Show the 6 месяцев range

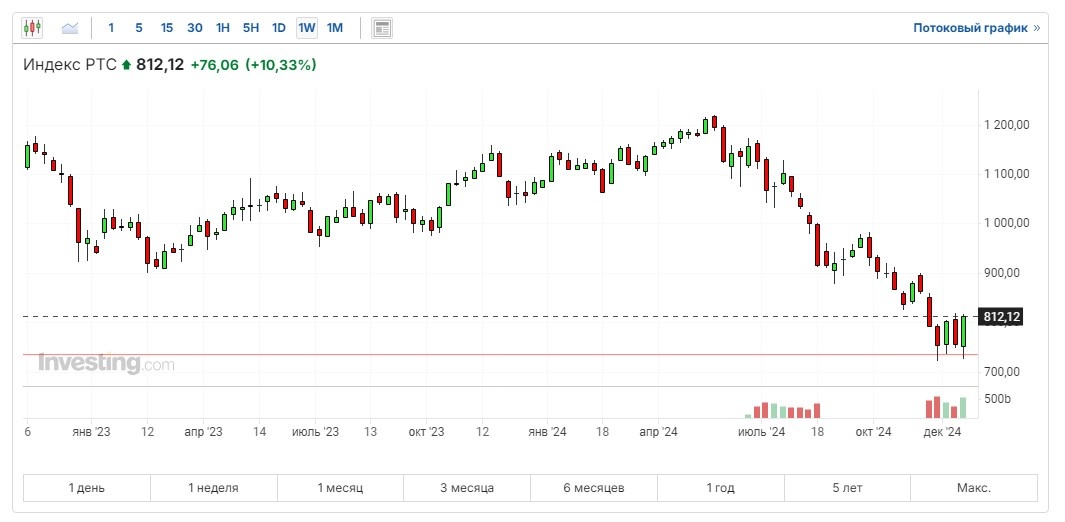click(594, 488)
